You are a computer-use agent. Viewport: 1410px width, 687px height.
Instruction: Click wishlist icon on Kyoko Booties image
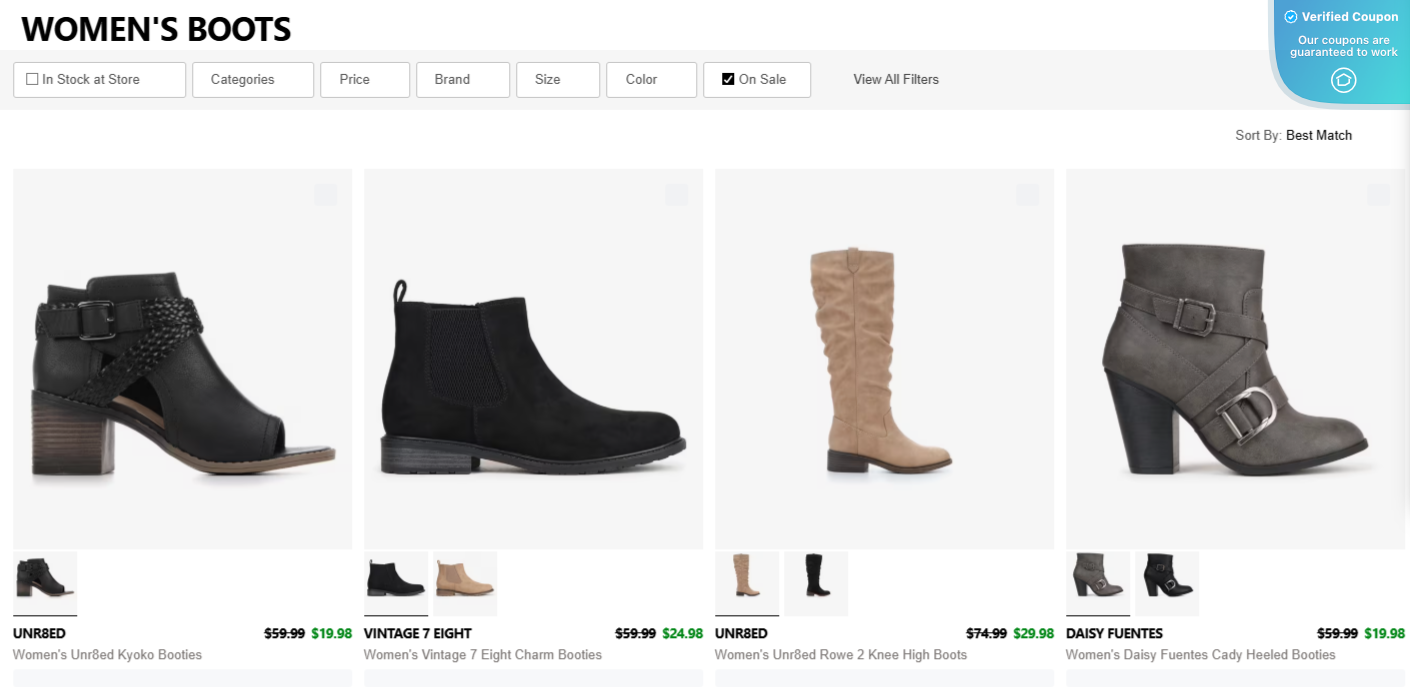[x=326, y=195]
